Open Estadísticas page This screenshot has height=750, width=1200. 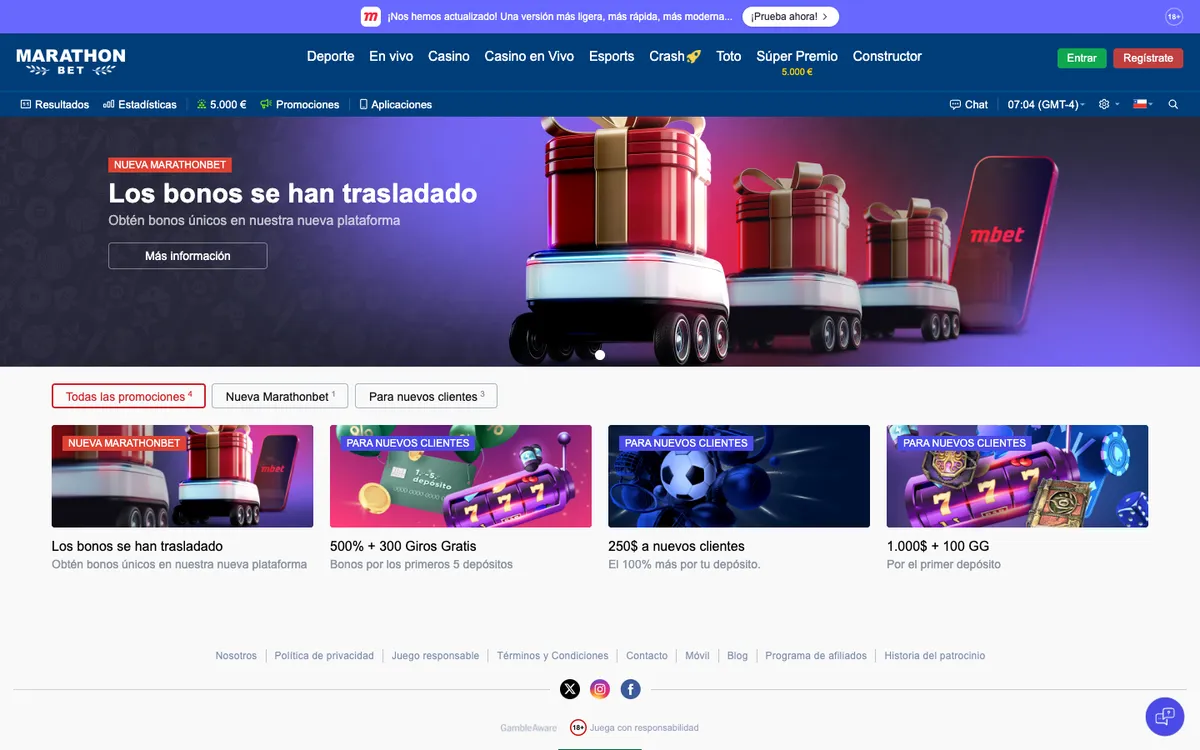coord(140,104)
